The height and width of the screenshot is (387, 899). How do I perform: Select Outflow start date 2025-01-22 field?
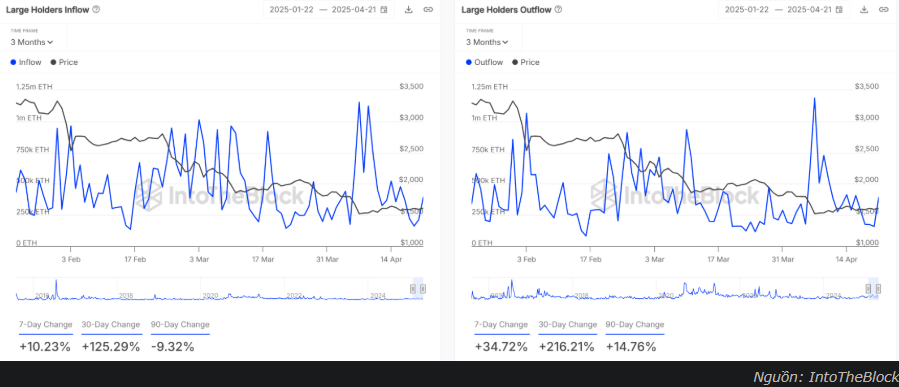pyautogui.click(x=746, y=10)
